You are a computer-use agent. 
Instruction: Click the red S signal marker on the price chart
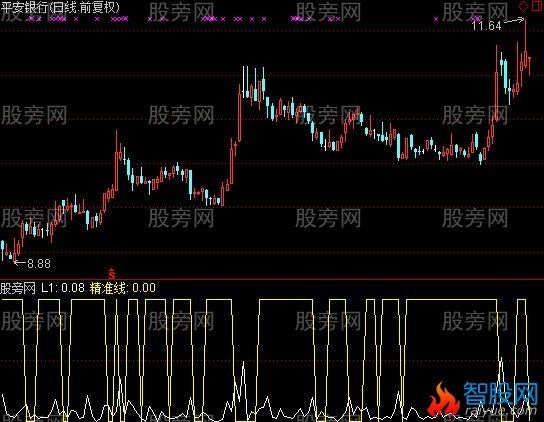[112, 274]
